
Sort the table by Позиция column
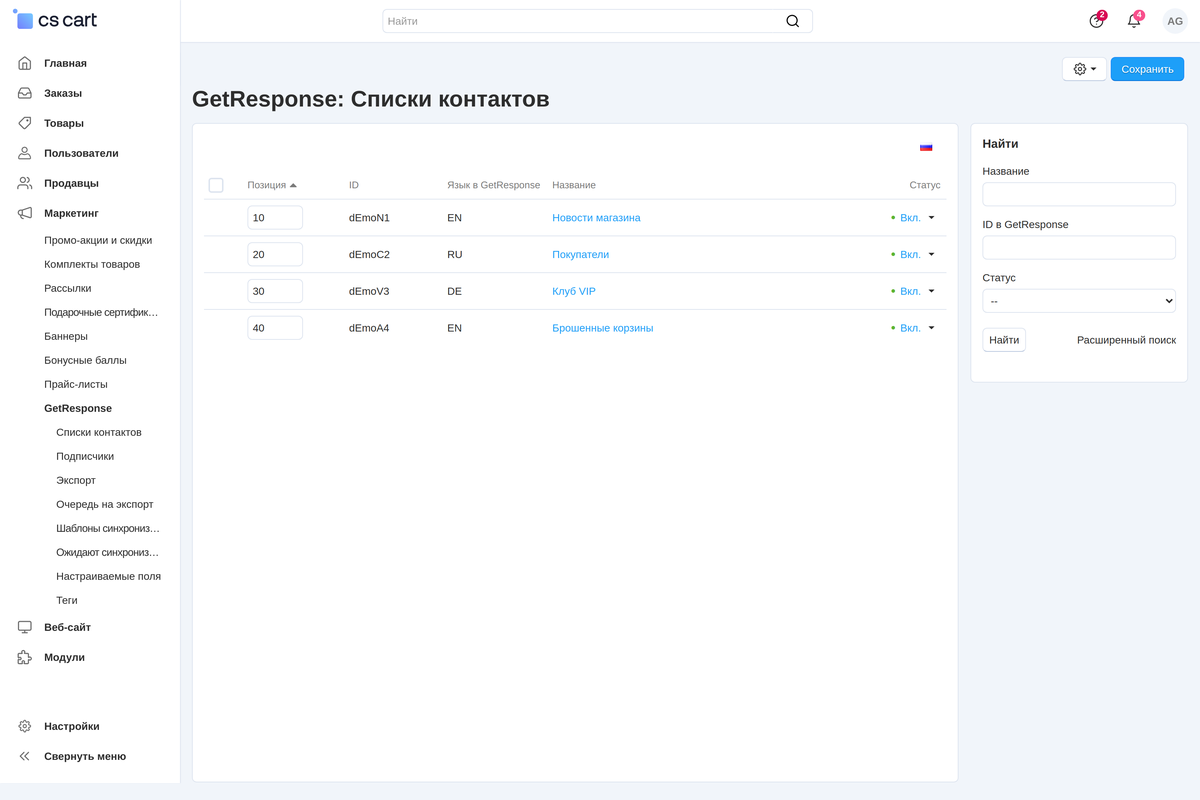click(x=272, y=185)
